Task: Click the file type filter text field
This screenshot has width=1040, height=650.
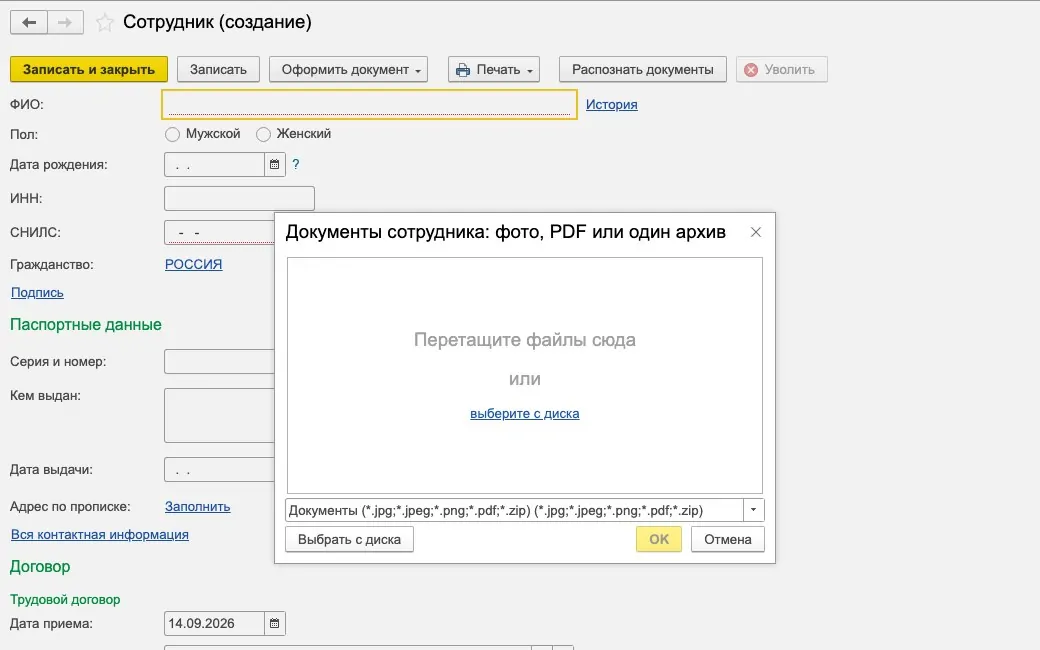Action: [x=515, y=510]
